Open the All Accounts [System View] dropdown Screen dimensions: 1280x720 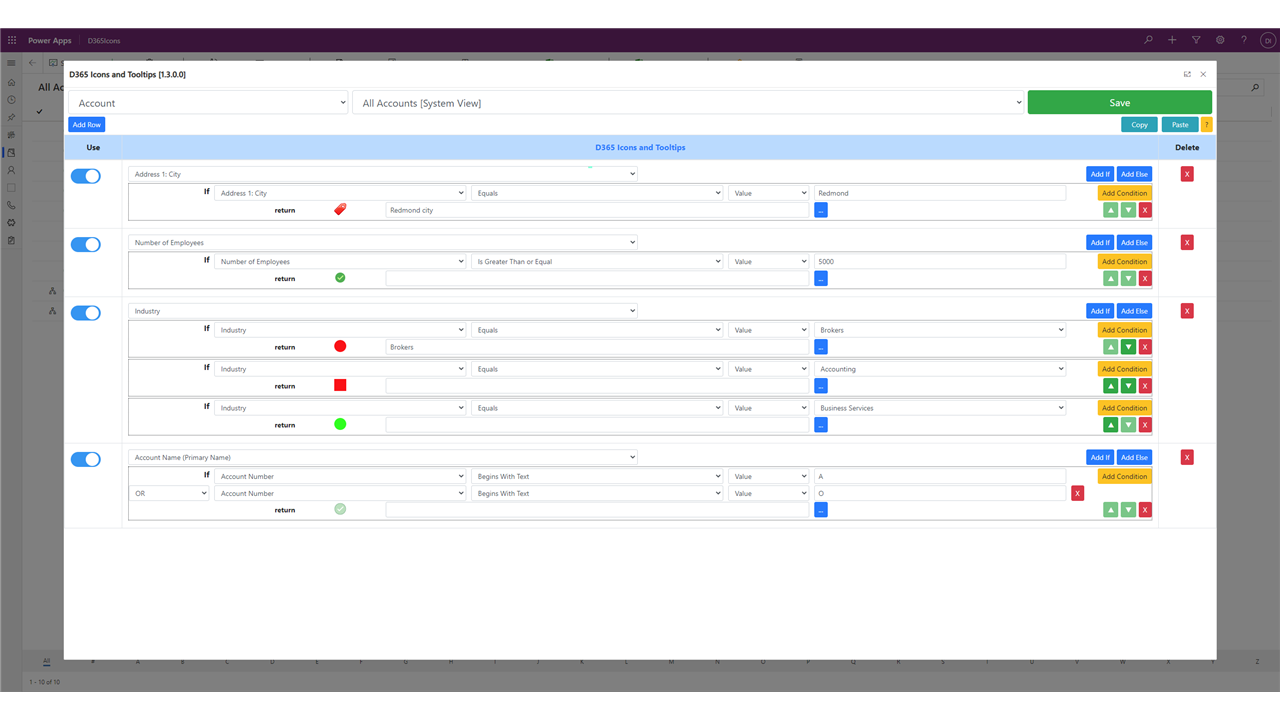689,103
